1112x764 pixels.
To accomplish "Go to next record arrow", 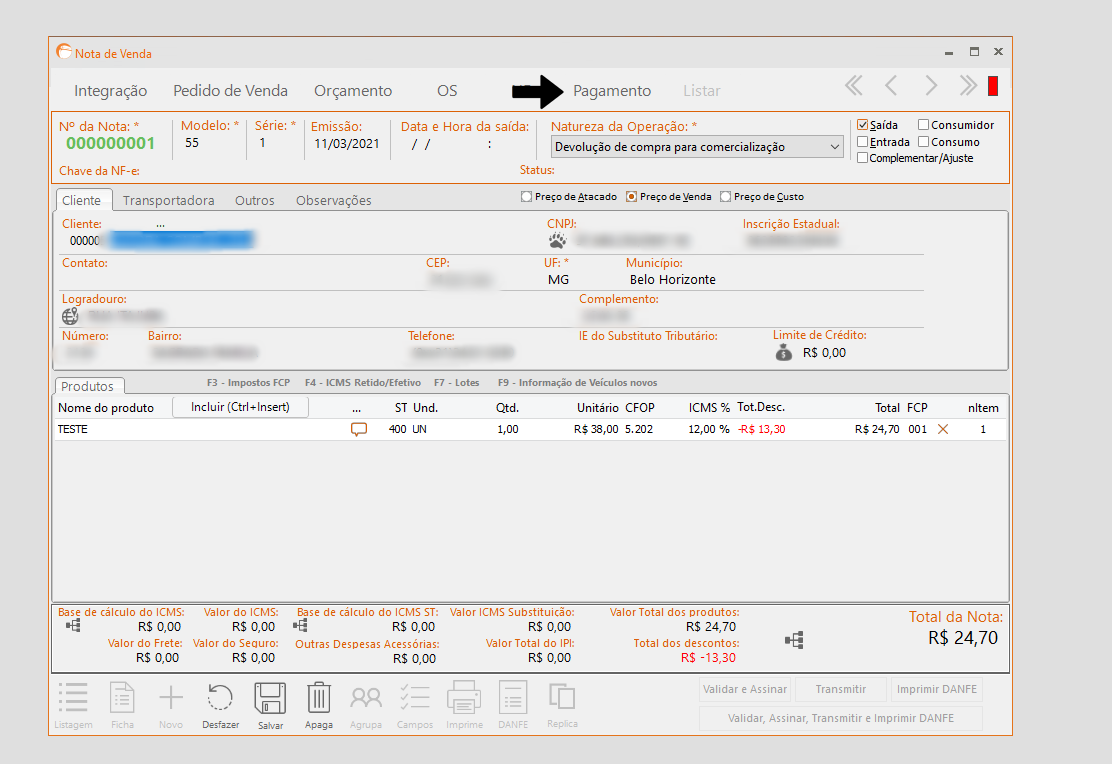I will 931,87.
